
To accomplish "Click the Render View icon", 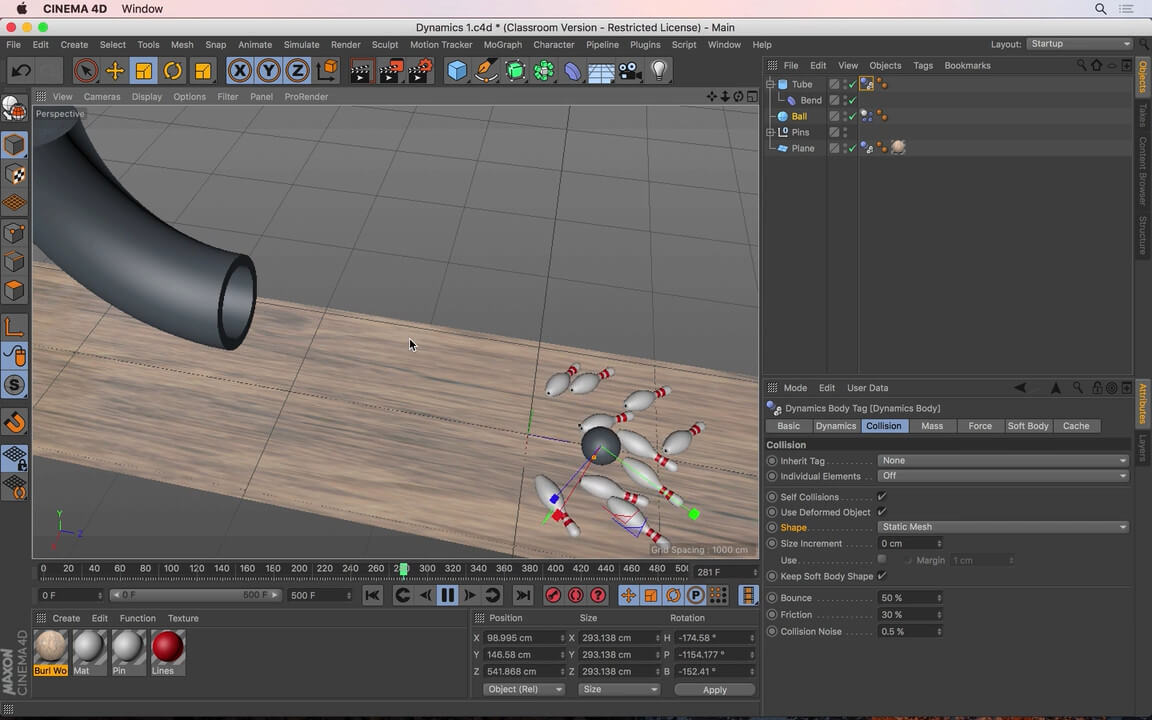I will click(x=360, y=70).
